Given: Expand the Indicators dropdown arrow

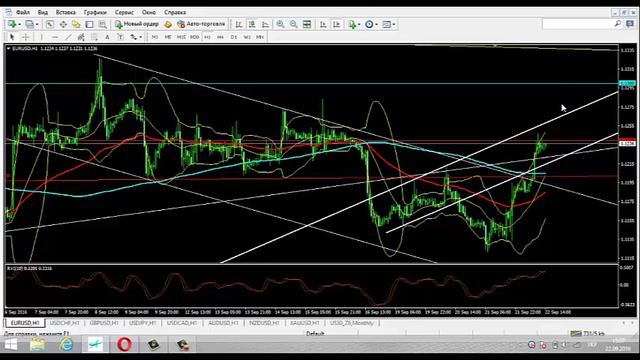Looking at the screenshot, I should coord(359,24).
